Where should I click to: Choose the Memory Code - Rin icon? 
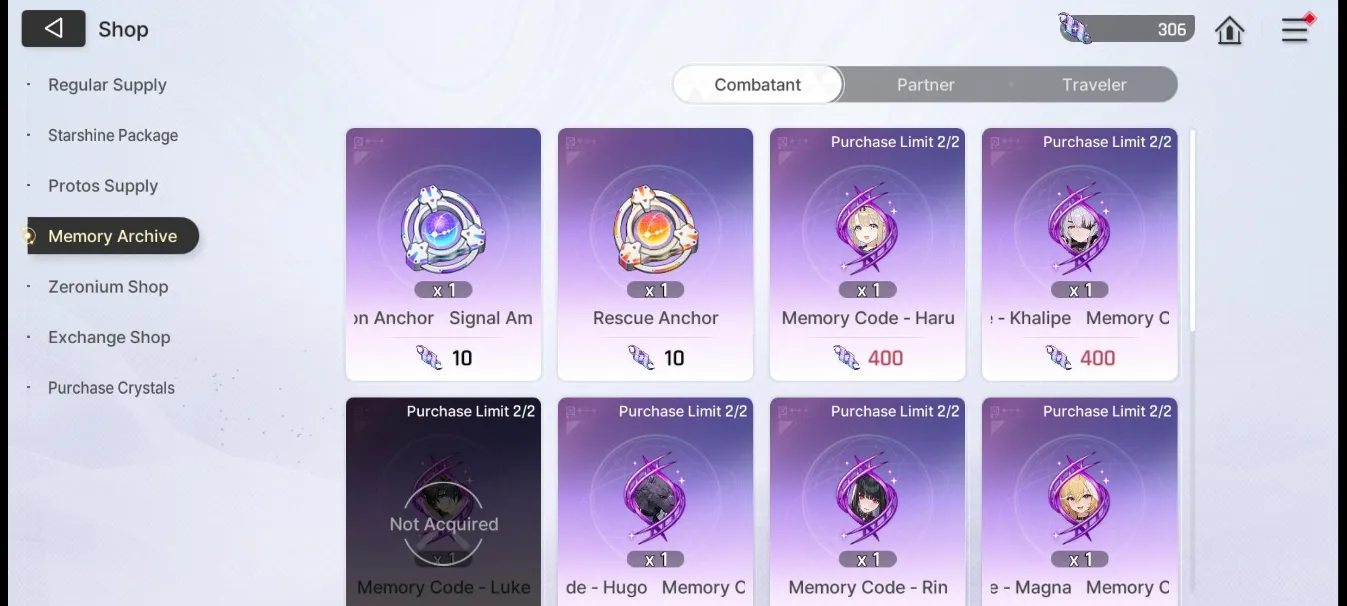click(867, 499)
